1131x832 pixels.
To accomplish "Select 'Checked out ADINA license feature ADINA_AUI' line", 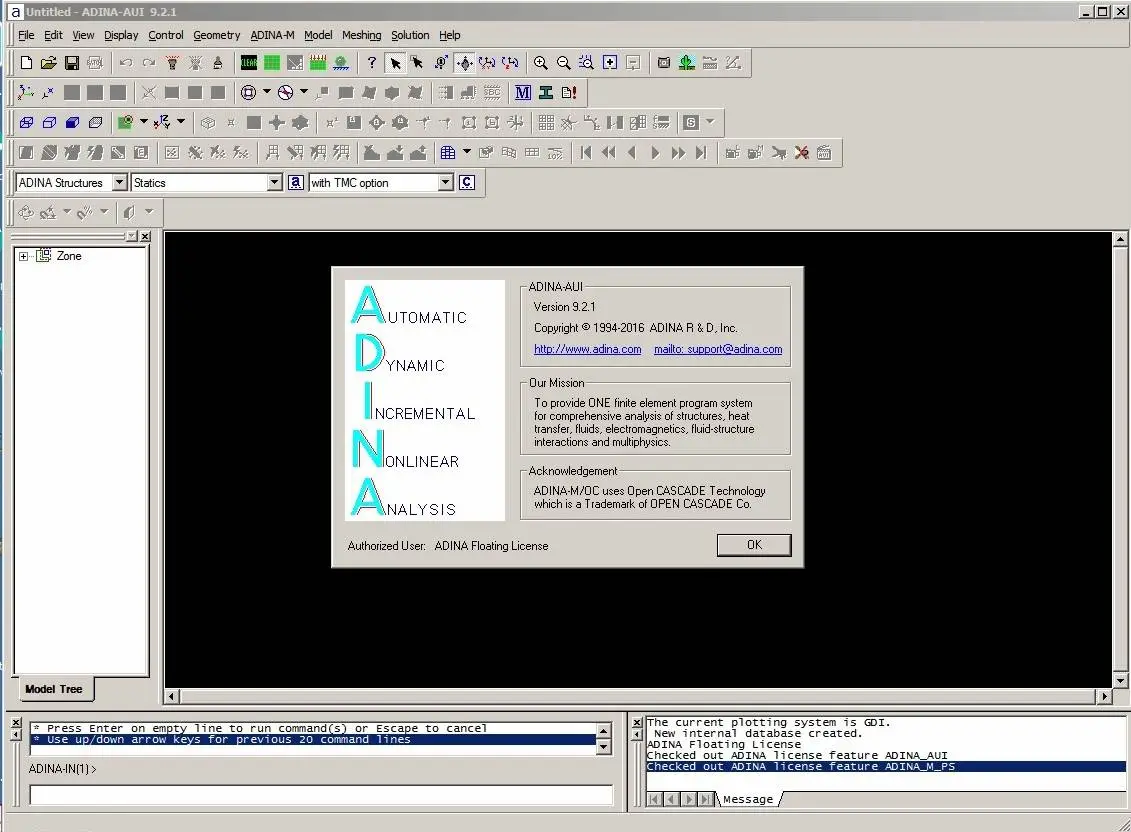I will (x=797, y=756).
